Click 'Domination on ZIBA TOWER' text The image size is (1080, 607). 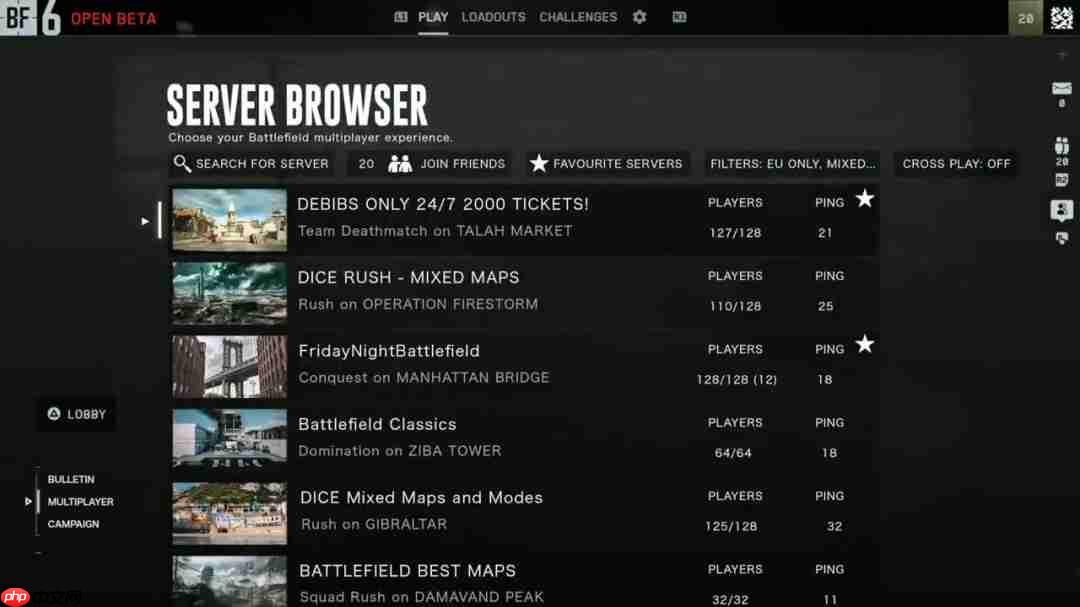click(399, 451)
